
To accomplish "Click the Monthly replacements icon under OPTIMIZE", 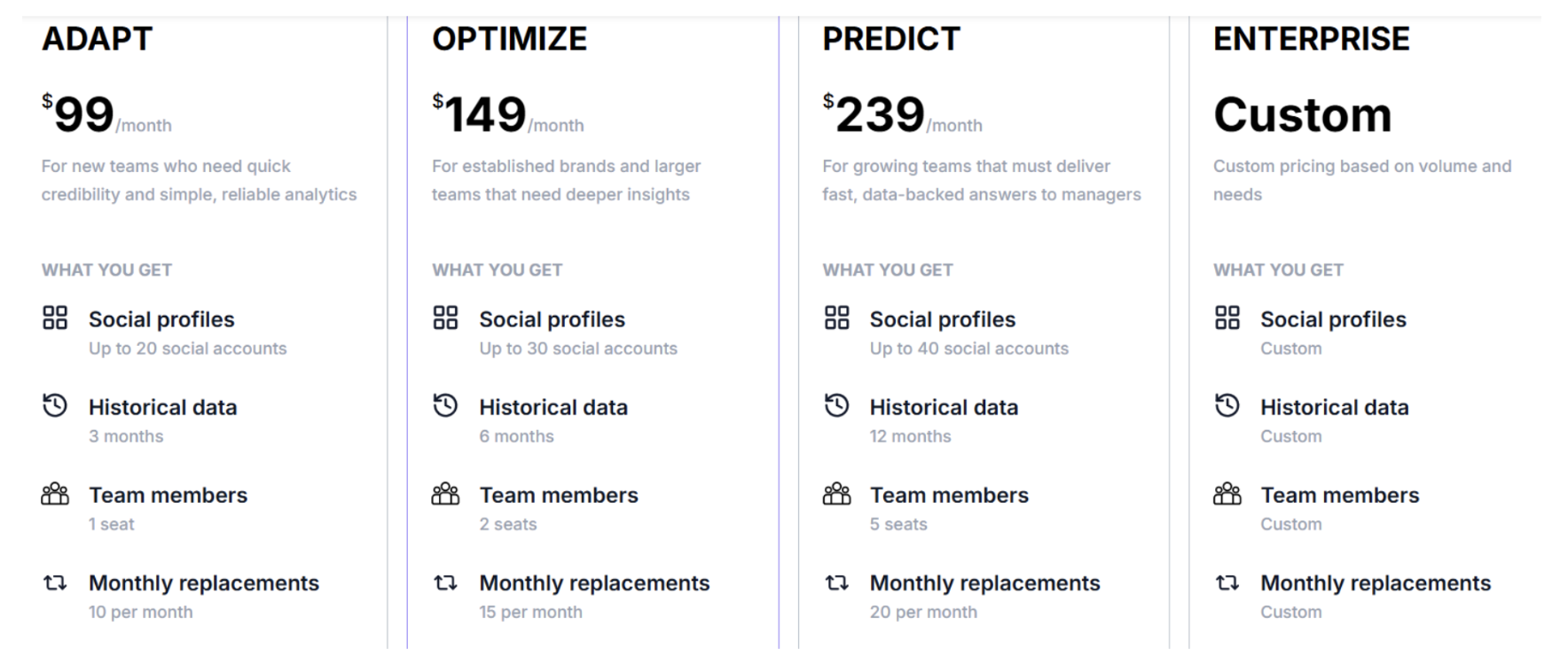I will coord(445,583).
